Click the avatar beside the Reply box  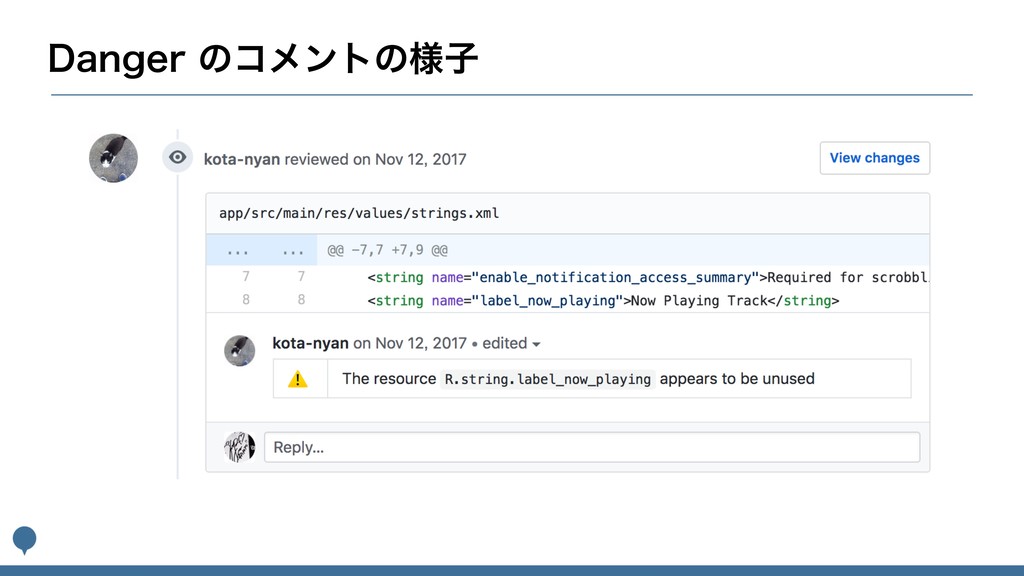tap(239, 446)
